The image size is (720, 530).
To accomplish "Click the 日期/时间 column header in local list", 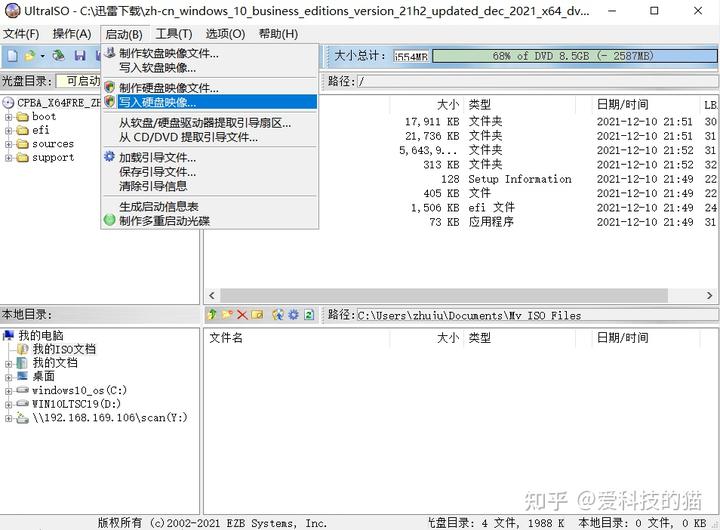I will [x=645, y=338].
